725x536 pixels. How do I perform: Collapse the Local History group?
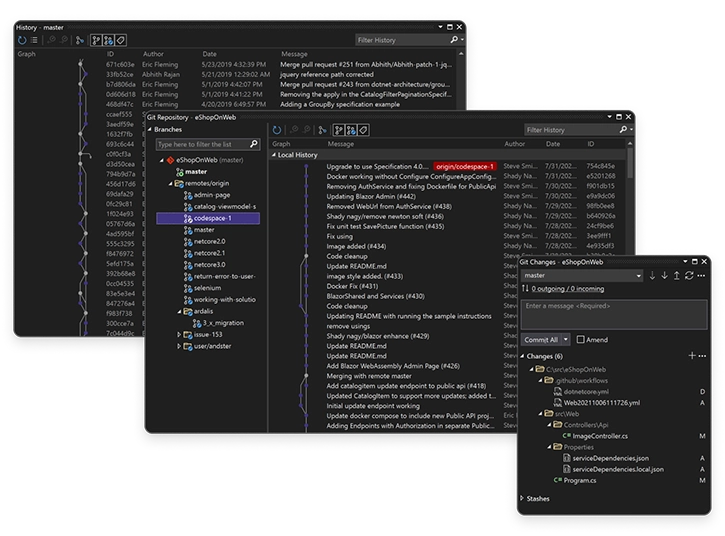(x=274, y=155)
